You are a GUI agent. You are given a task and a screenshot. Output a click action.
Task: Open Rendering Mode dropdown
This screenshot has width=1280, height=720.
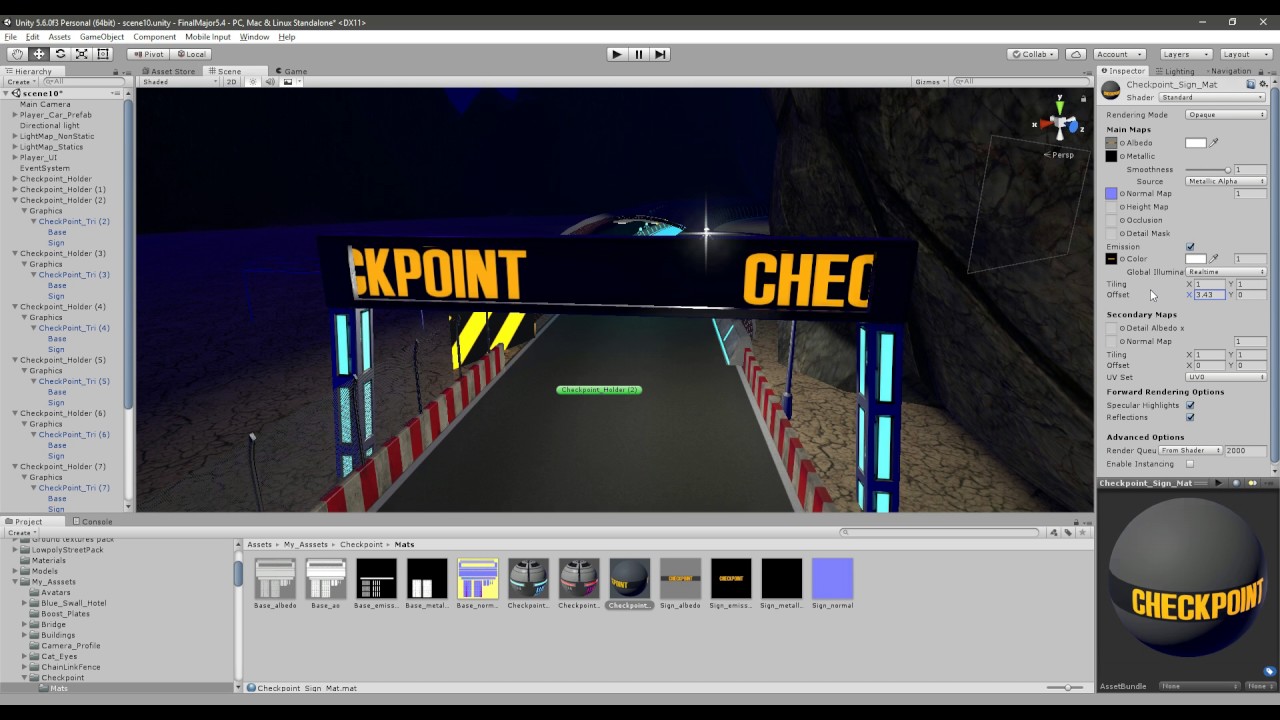click(1226, 115)
